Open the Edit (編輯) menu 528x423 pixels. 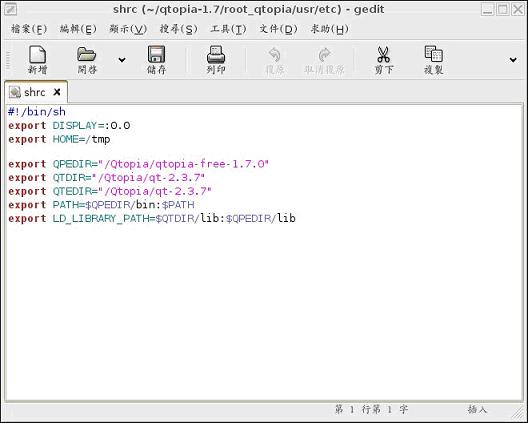point(78,29)
